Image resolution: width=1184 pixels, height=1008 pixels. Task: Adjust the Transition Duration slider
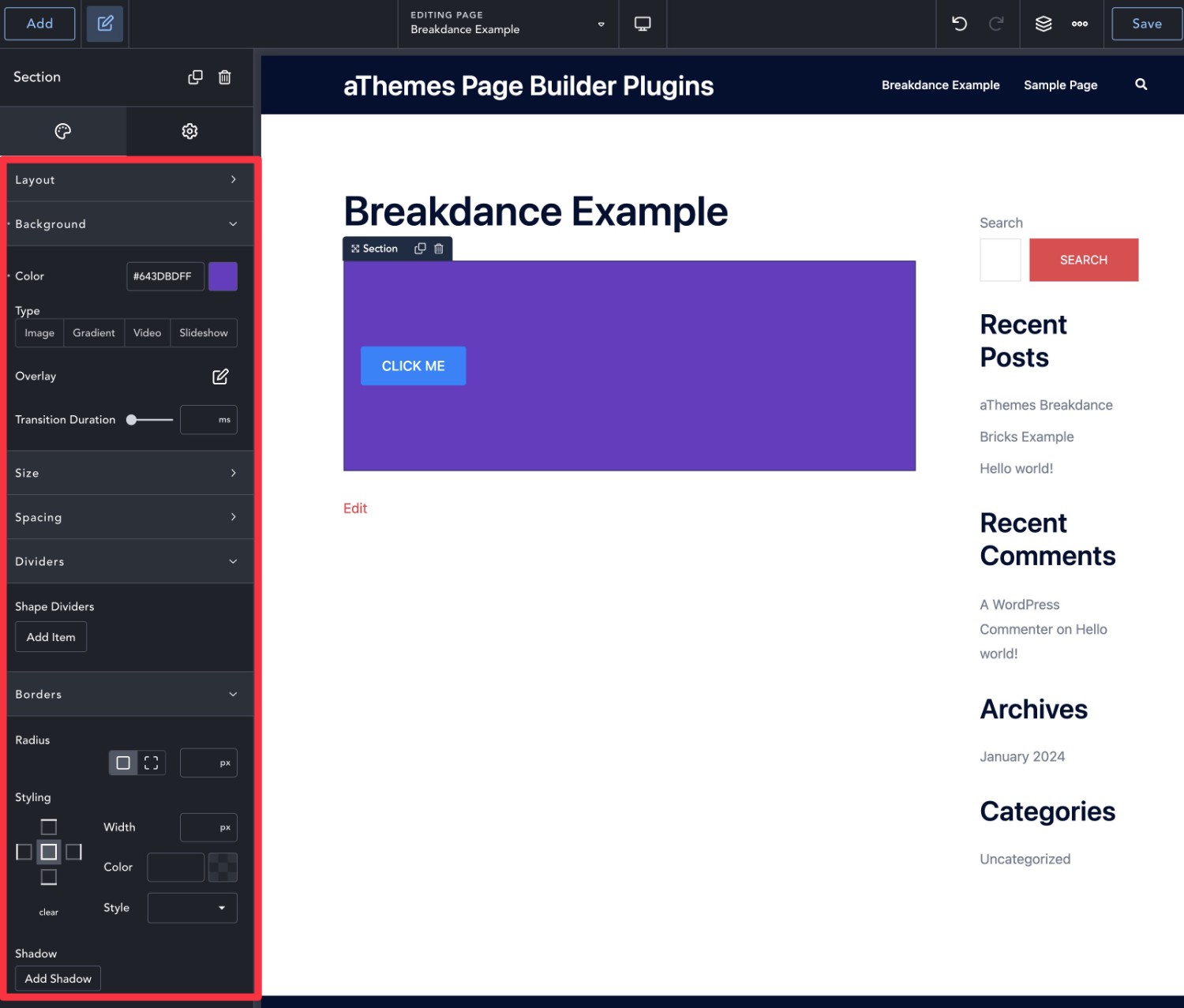click(x=149, y=420)
